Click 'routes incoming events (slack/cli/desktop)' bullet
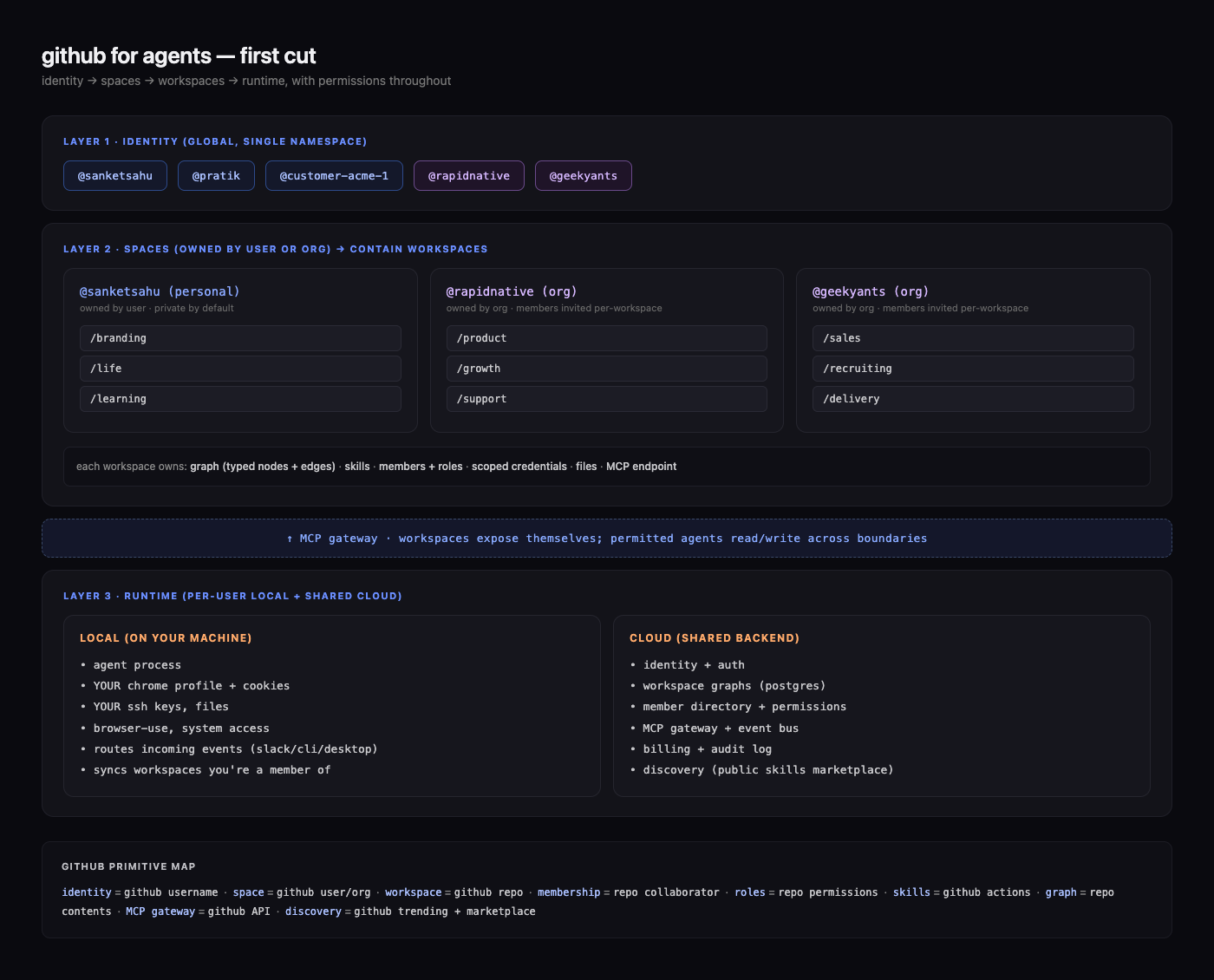This screenshot has height=980, width=1214. pyautogui.click(x=229, y=749)
